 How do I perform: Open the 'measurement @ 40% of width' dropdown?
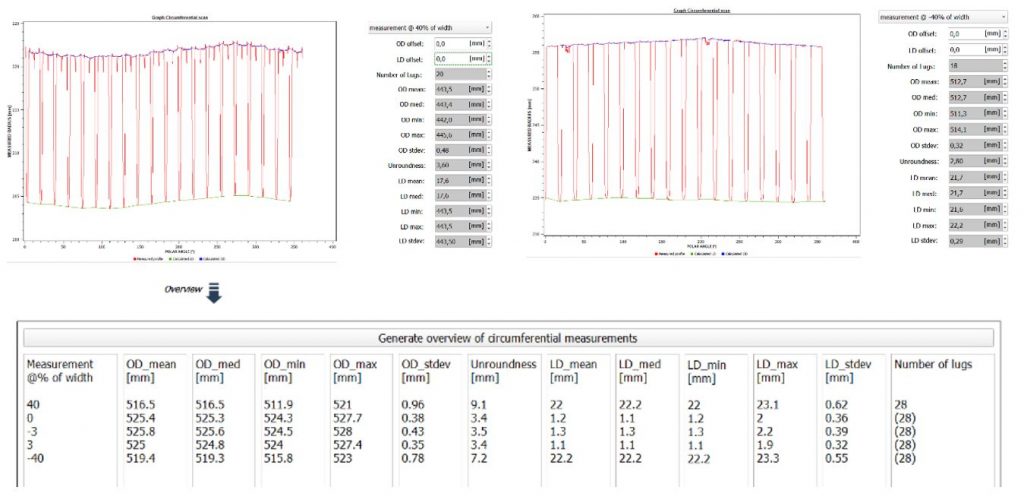click(x=429, y=28)
